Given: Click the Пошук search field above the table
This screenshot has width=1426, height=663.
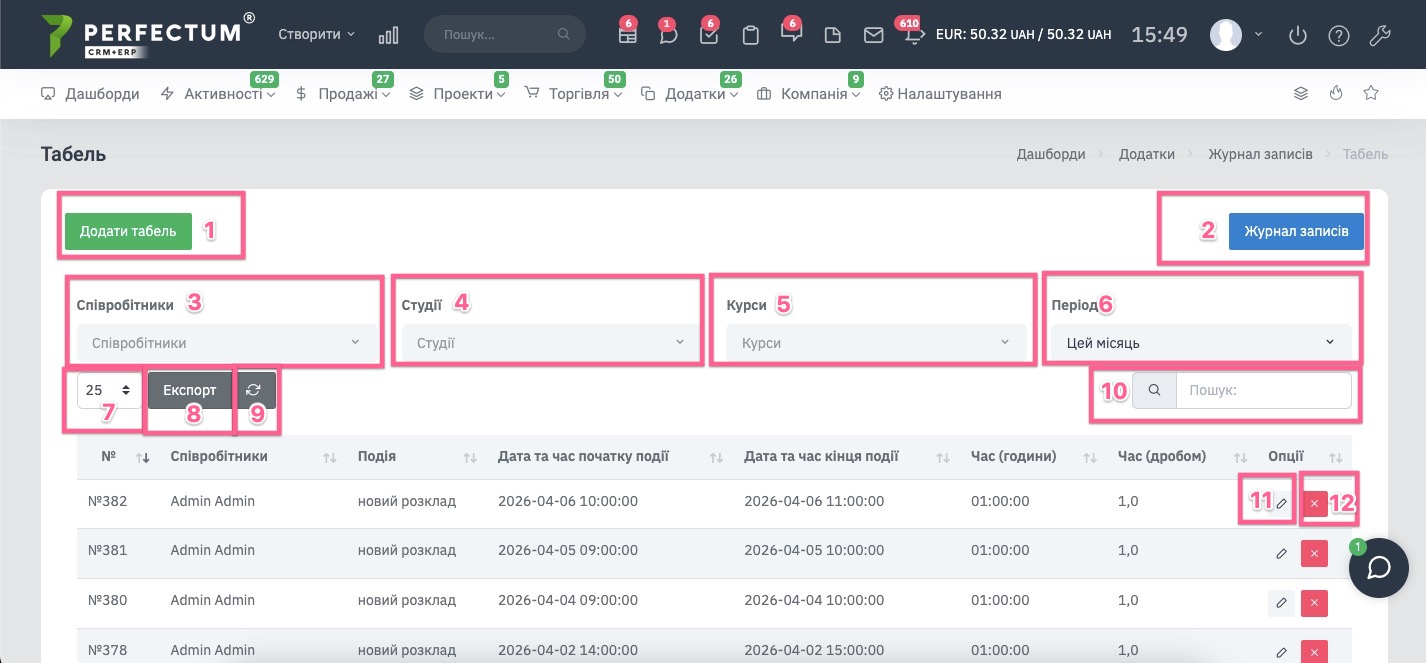Looking at the screenshot, I should point(1263,389).
